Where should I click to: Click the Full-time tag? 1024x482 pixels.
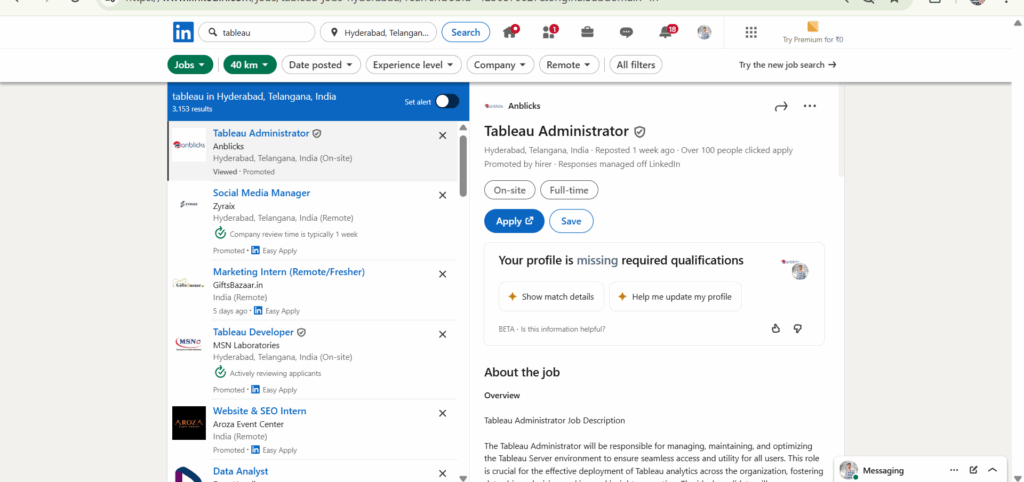click(x=569, y=190)
